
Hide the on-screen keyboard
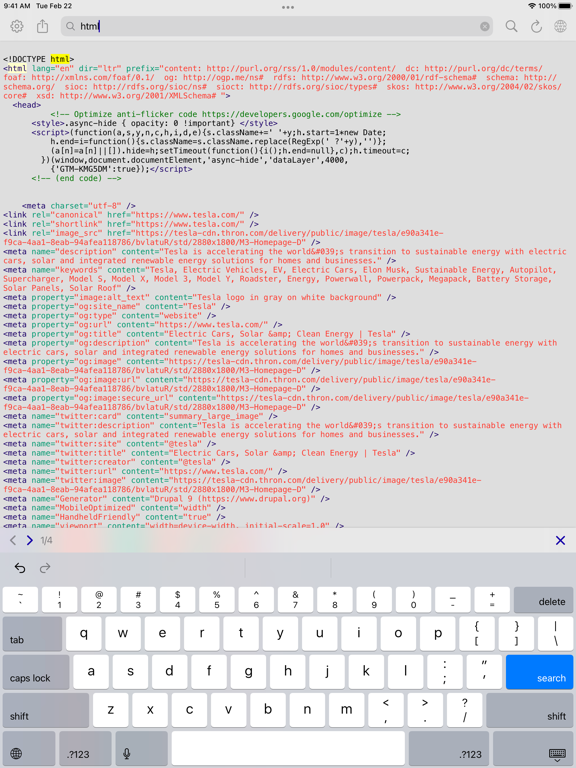[x=533, y=748]
